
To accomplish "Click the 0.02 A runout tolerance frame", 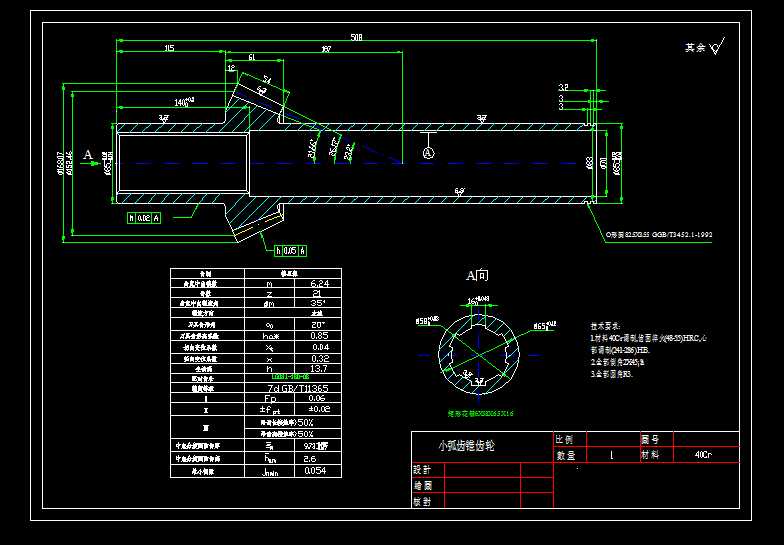I will (x=144, y=218).
